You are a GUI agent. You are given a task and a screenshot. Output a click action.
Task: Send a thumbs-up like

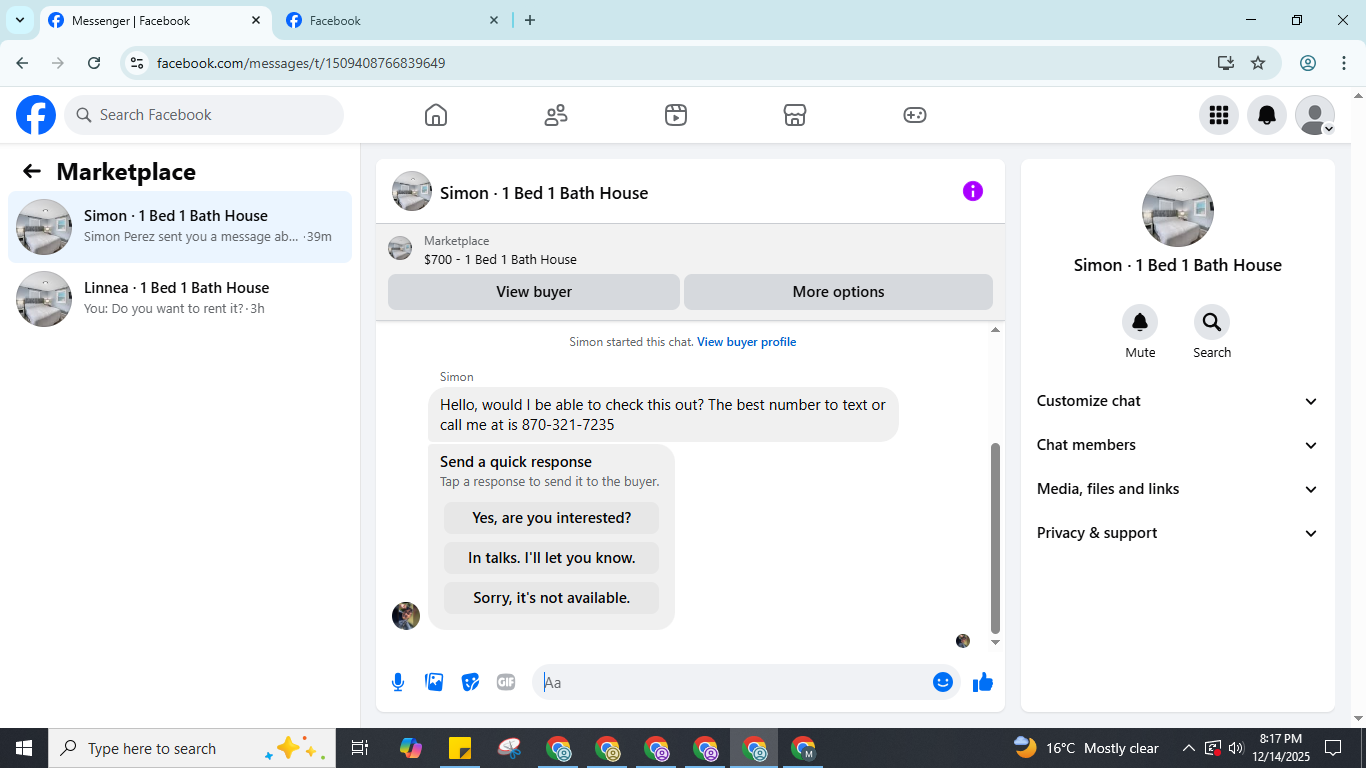pos(983,682)
